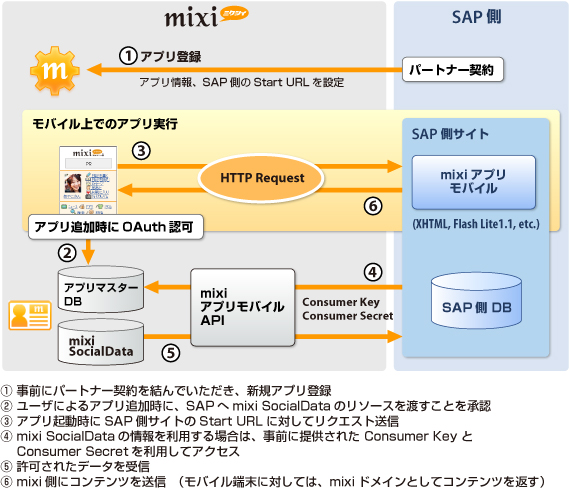Click the "アプリ登録" label

click(170, 57)
